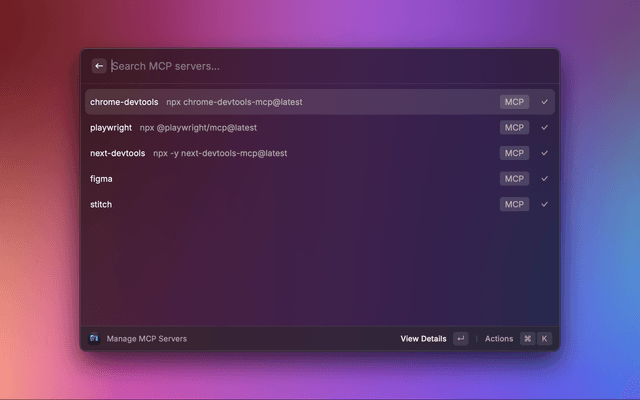The width and height of the screenshot is (640, 400).
Task: Select the playwright server row
Action: coord(300,128)
